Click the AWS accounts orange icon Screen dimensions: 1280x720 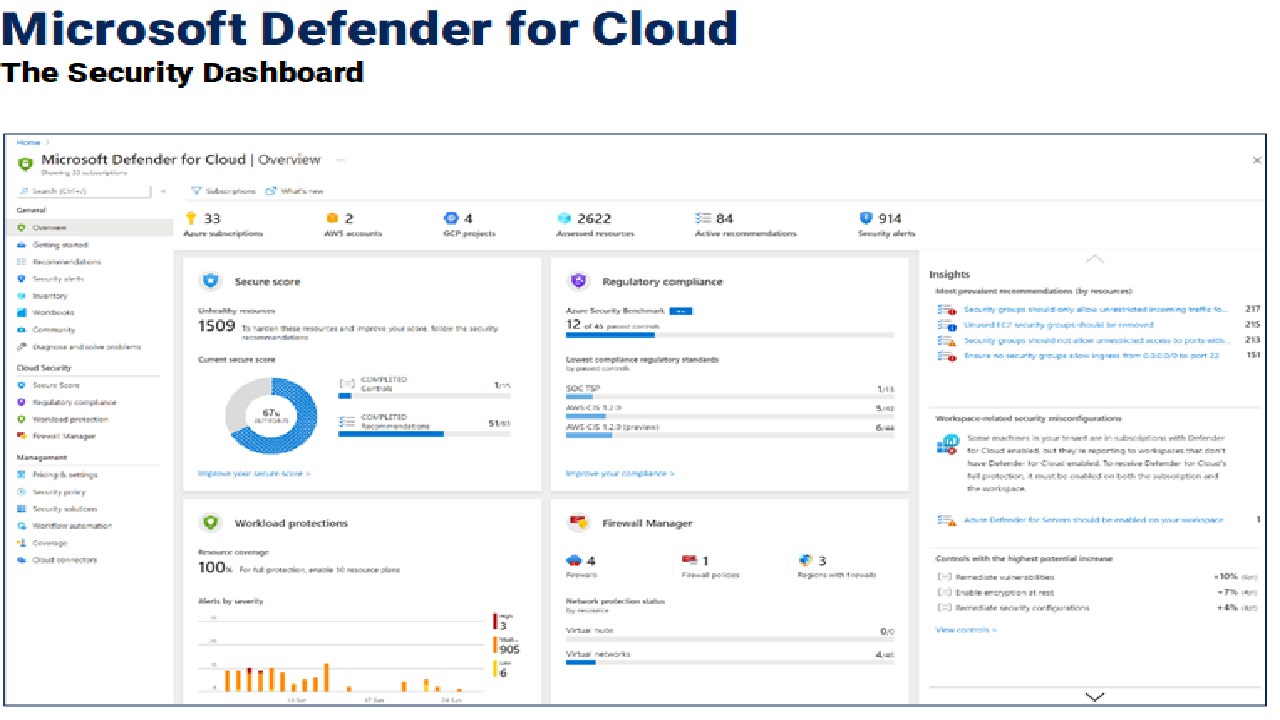tap(332, 218)
